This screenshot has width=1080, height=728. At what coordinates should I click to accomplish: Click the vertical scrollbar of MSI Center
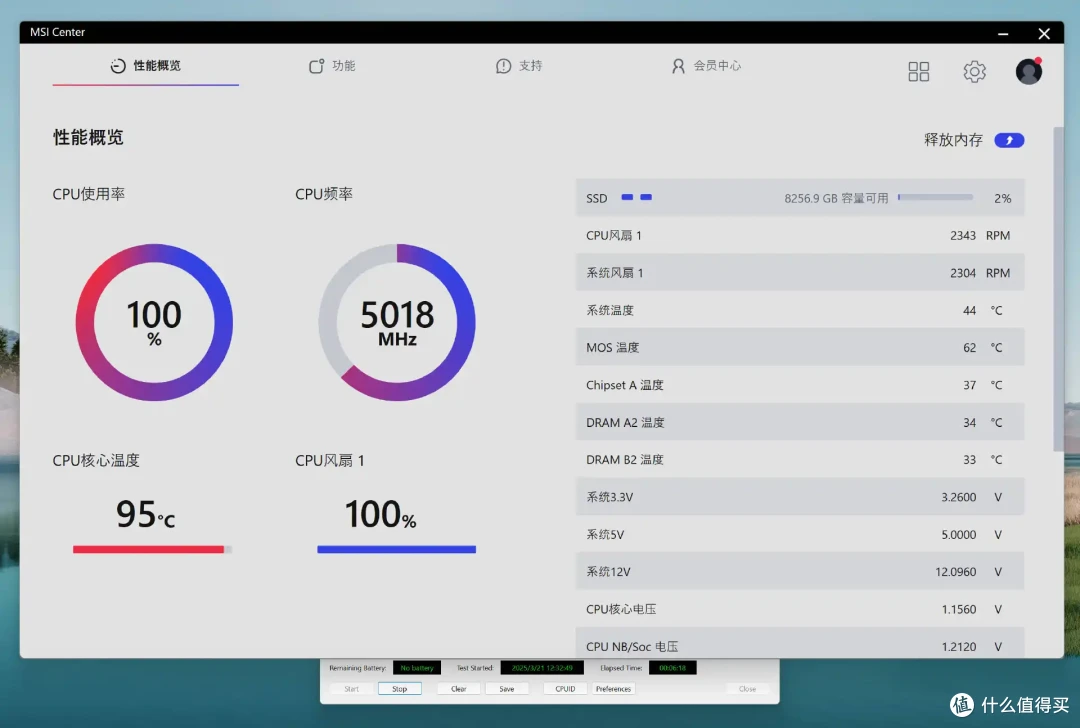[x=1059, y=289]
